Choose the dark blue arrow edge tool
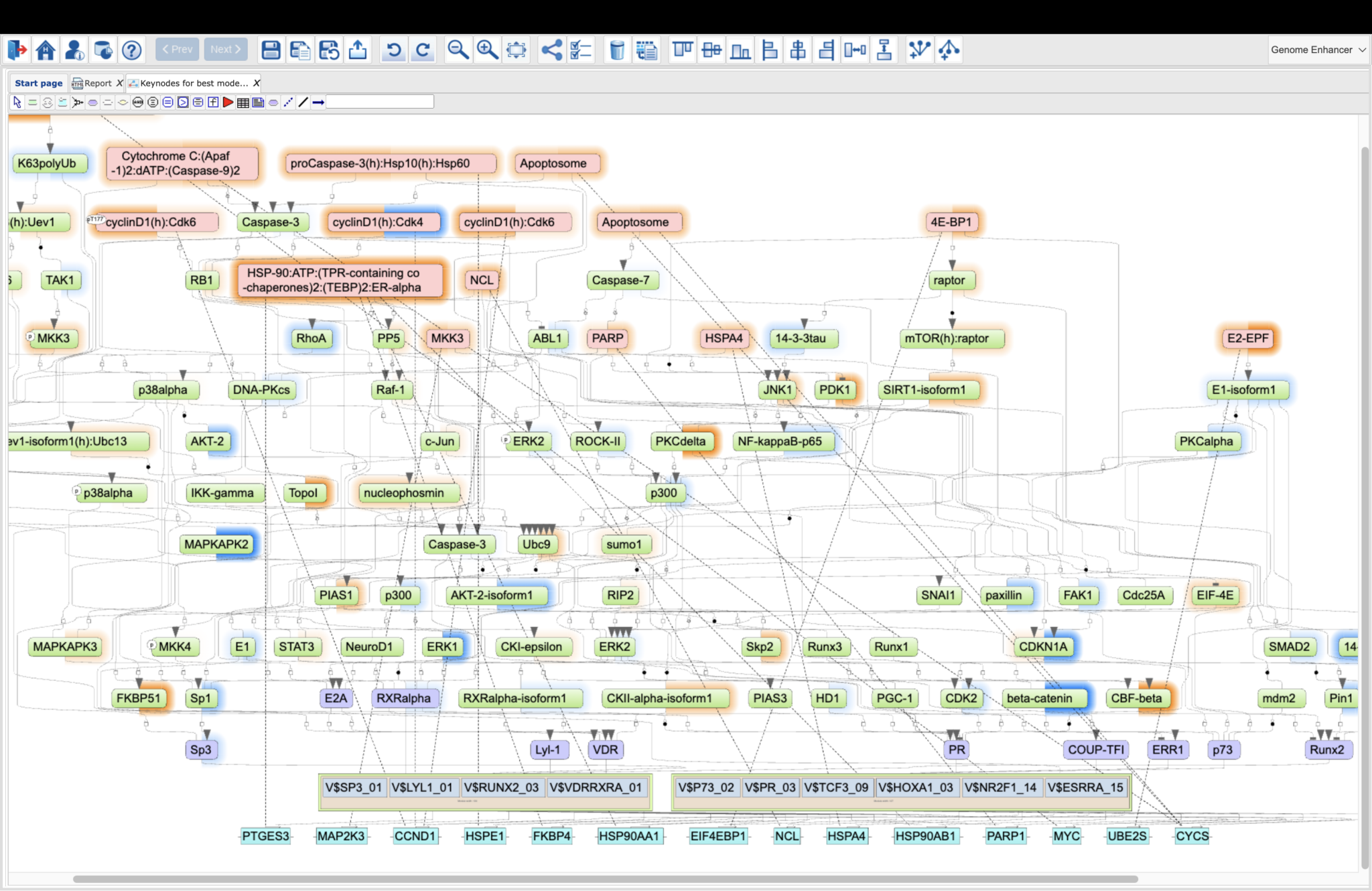The image size is (1372, 891). (x=318, y=102)
